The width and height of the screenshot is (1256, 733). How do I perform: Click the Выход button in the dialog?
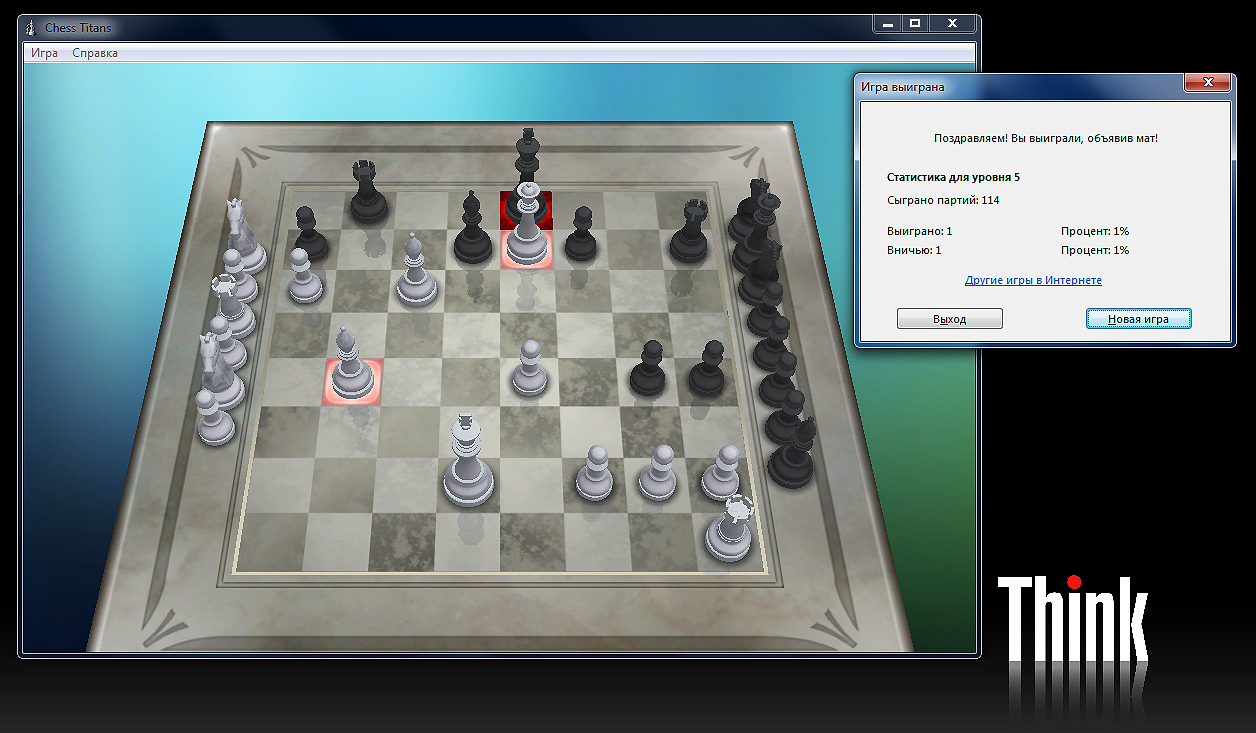point(949,319)
